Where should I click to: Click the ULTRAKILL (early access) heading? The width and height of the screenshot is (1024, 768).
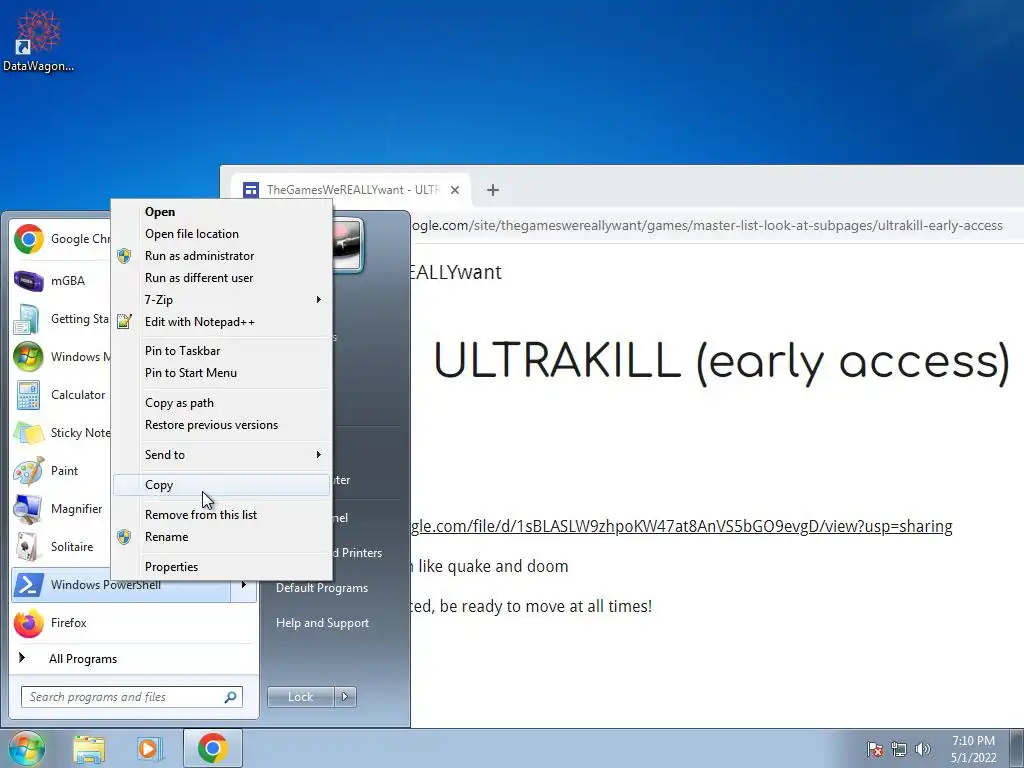(x=722, y=361)
